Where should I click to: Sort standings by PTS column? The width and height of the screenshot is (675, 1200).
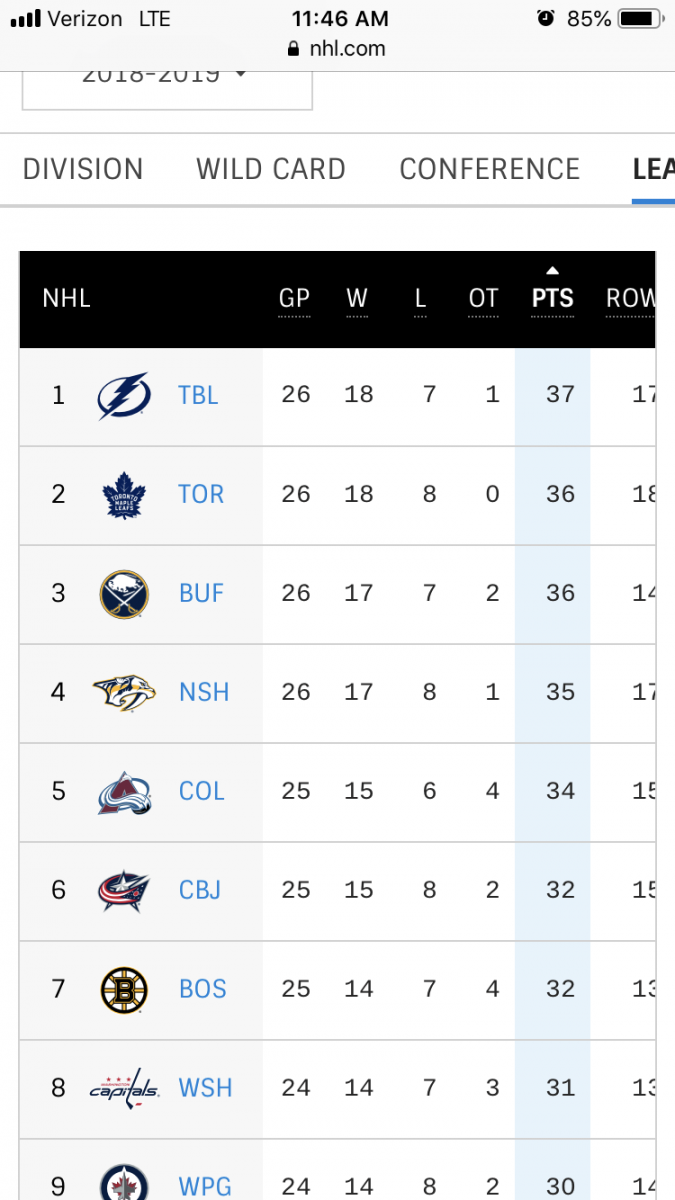(x=553, y=297)
